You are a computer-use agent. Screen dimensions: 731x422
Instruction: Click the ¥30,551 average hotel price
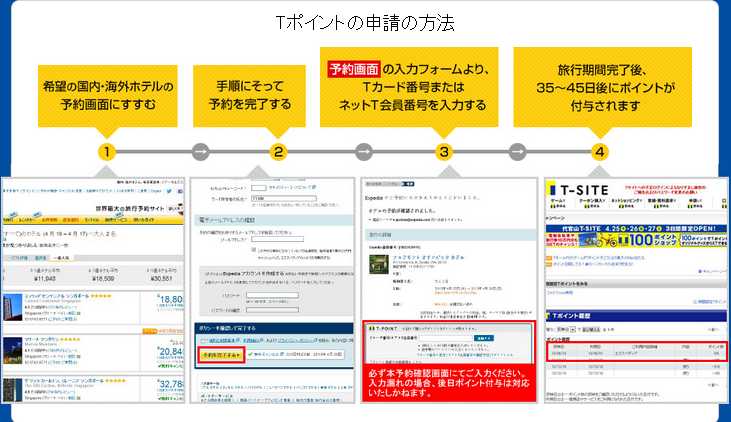[161, 279]
